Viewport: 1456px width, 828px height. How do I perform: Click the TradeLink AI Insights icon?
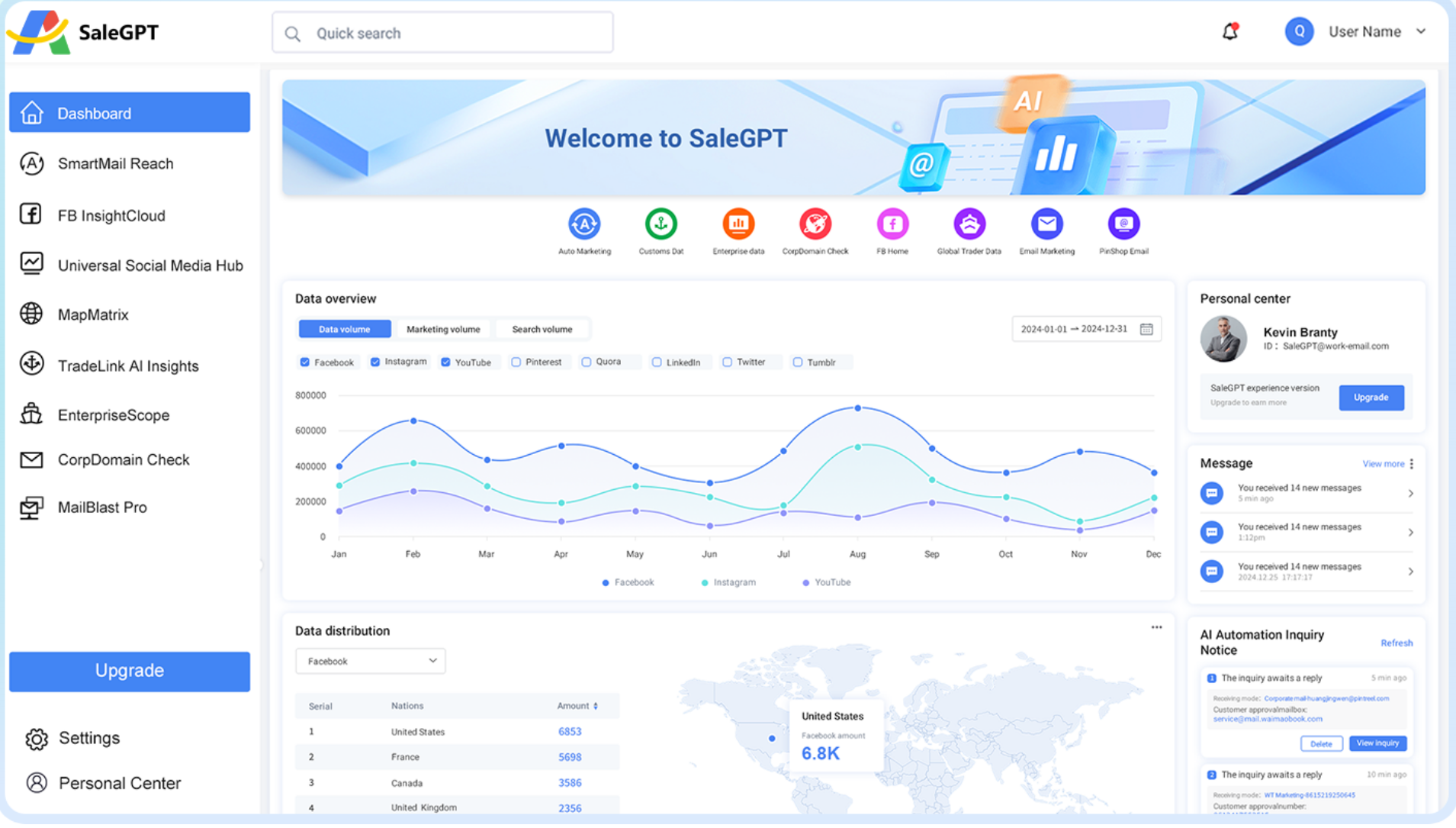tap(31, 364)
